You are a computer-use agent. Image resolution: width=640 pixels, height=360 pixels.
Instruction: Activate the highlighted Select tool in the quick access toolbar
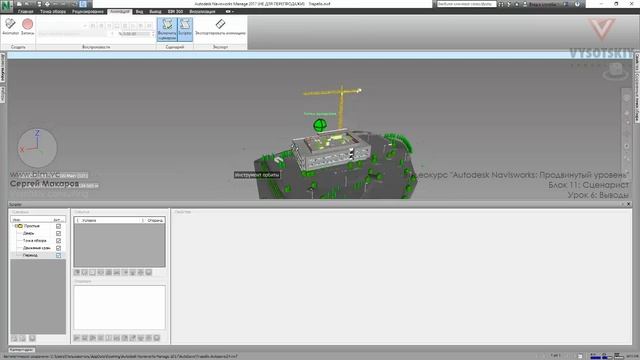point(83,4)
